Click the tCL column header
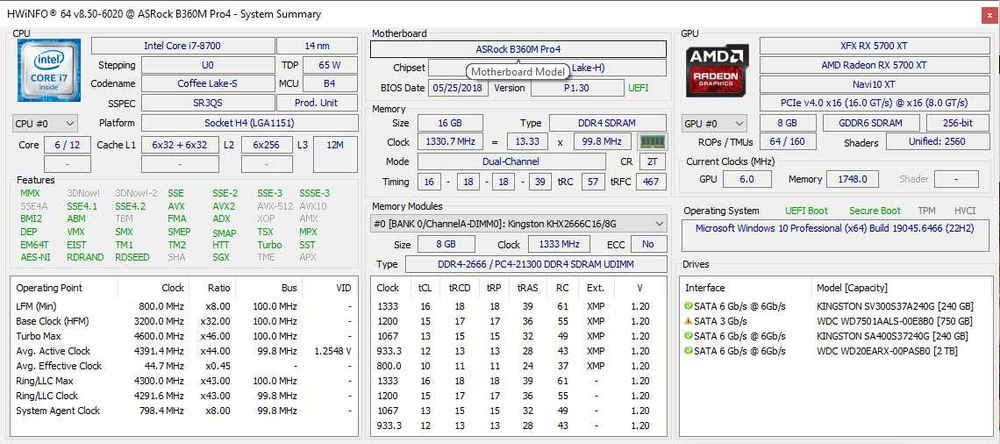 (425, 288)
